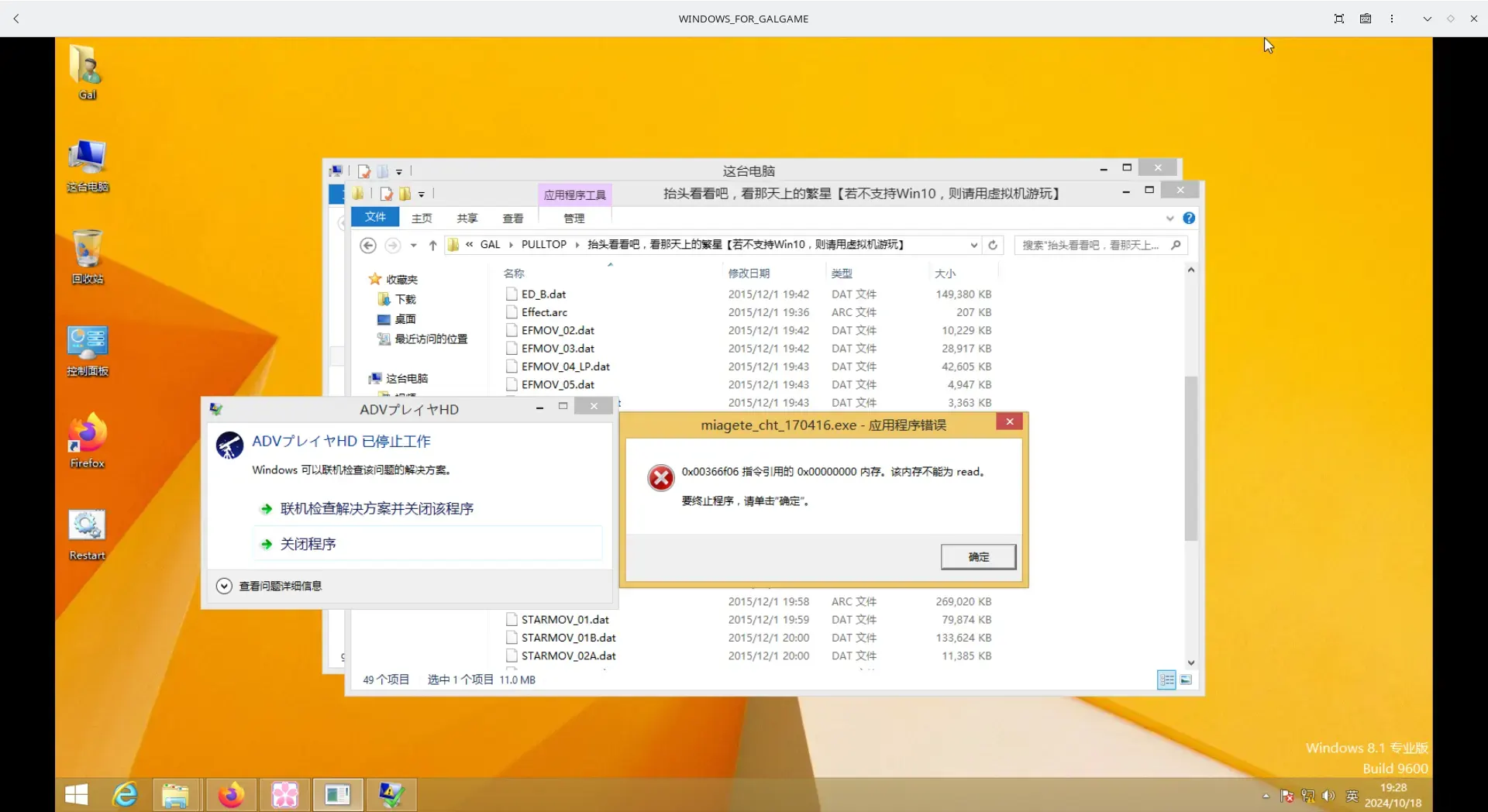
Task: Open the Windows Start button
Action: click(76, 795)
